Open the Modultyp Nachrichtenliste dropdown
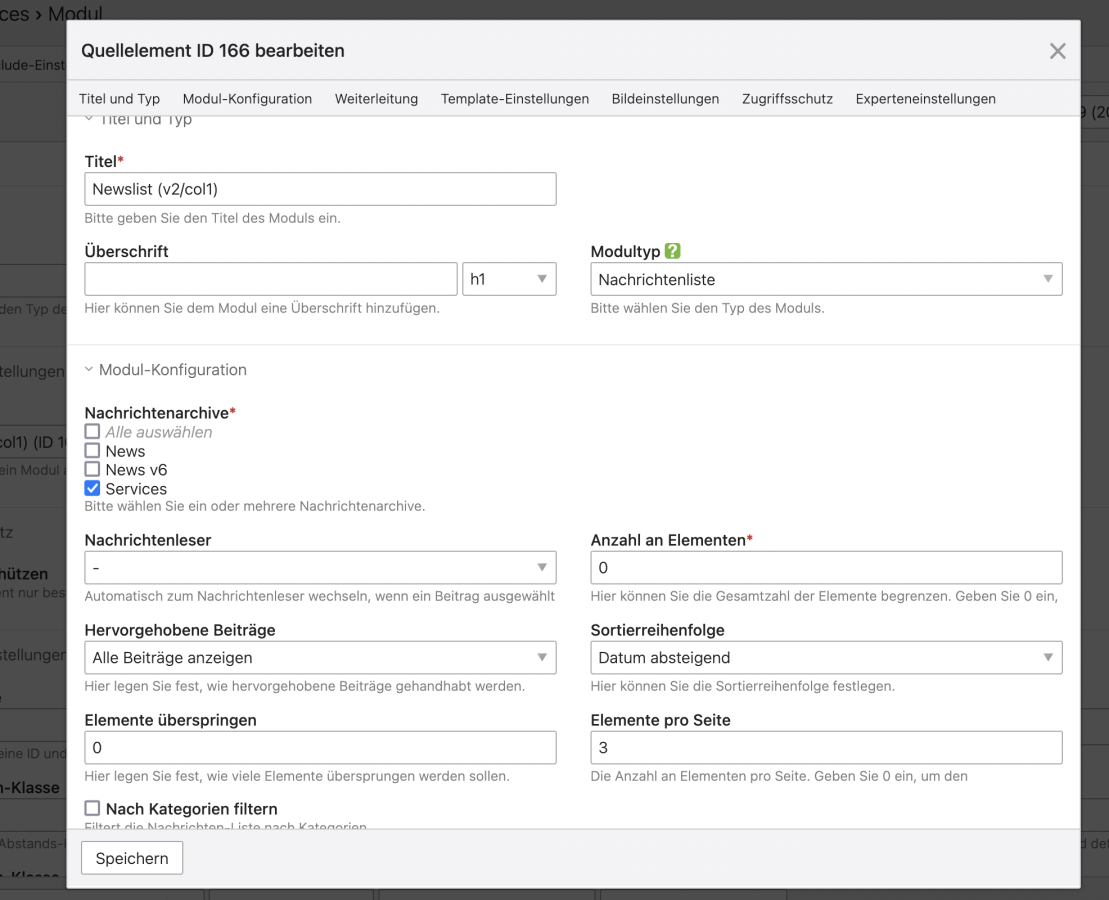The width and height of the screenshot is (1109, 900). coord(826,279)
